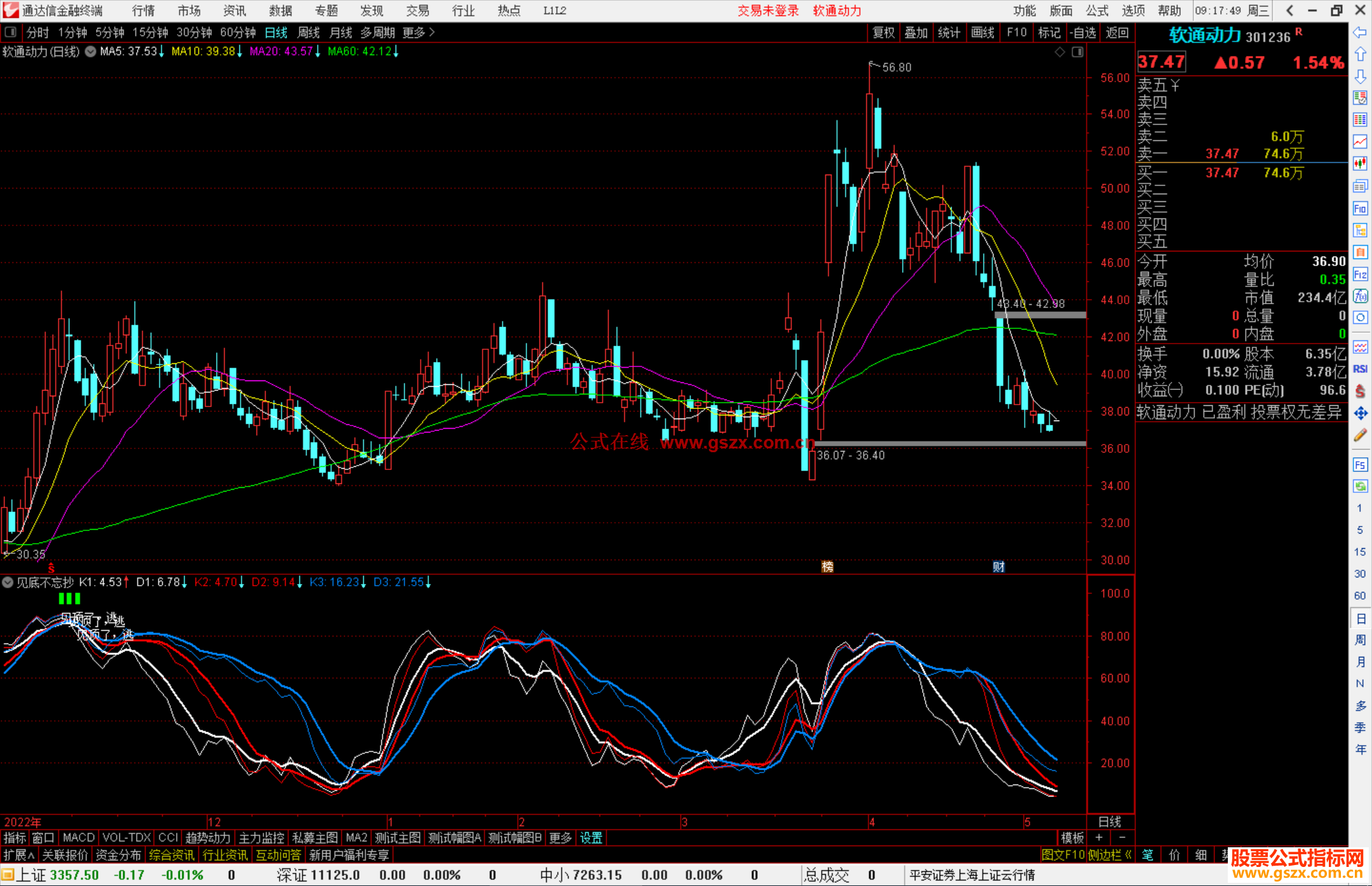This screenshot has width=1372, height=886.
Task: Toggle the diamond icon at chart top right
Action: [x=1060, y=52]
